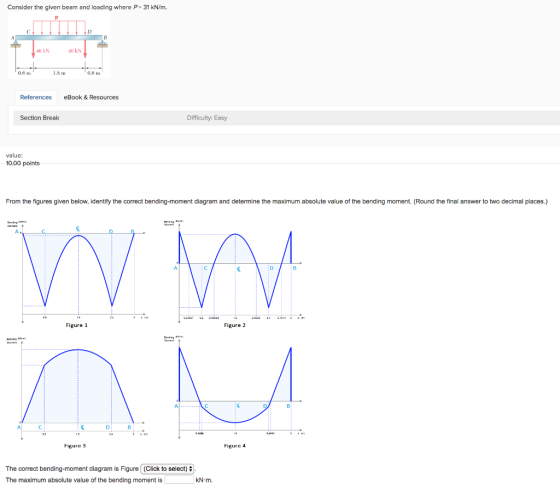Screen dimensions: 560x490
Task: Click the roller support at point B
Action: (103, 44)
